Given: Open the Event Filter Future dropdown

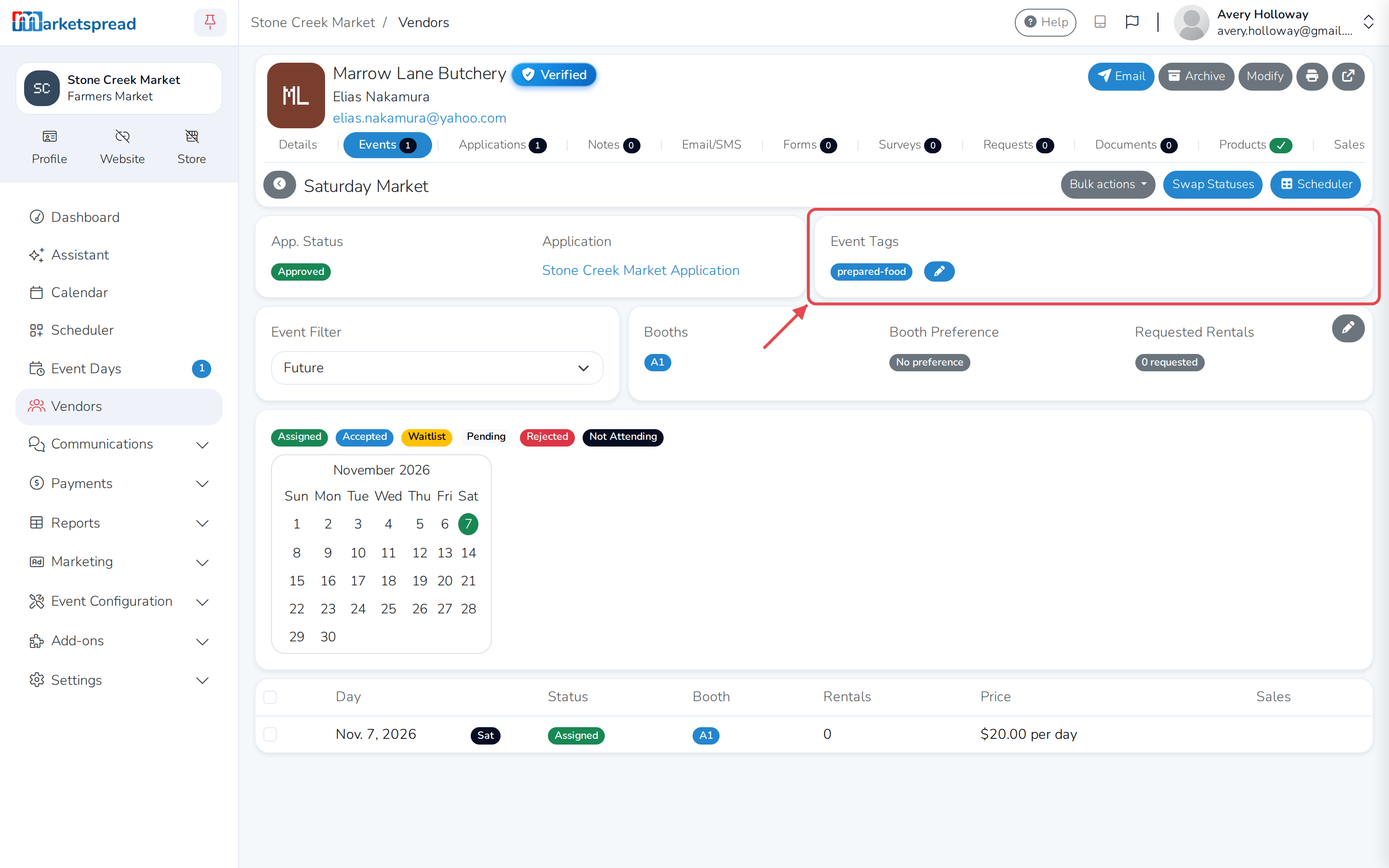Looking at the screenshot, I should coord(437,368).
